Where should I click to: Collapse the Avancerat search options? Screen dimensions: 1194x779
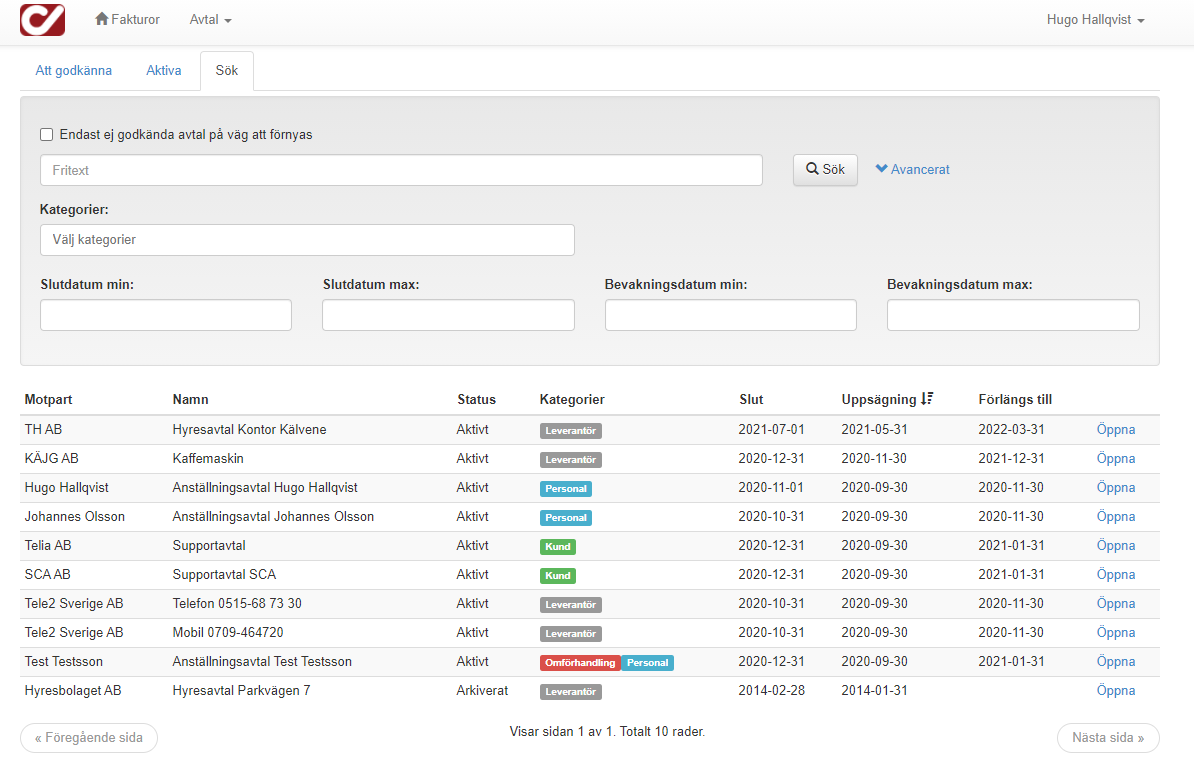[912, 169]
